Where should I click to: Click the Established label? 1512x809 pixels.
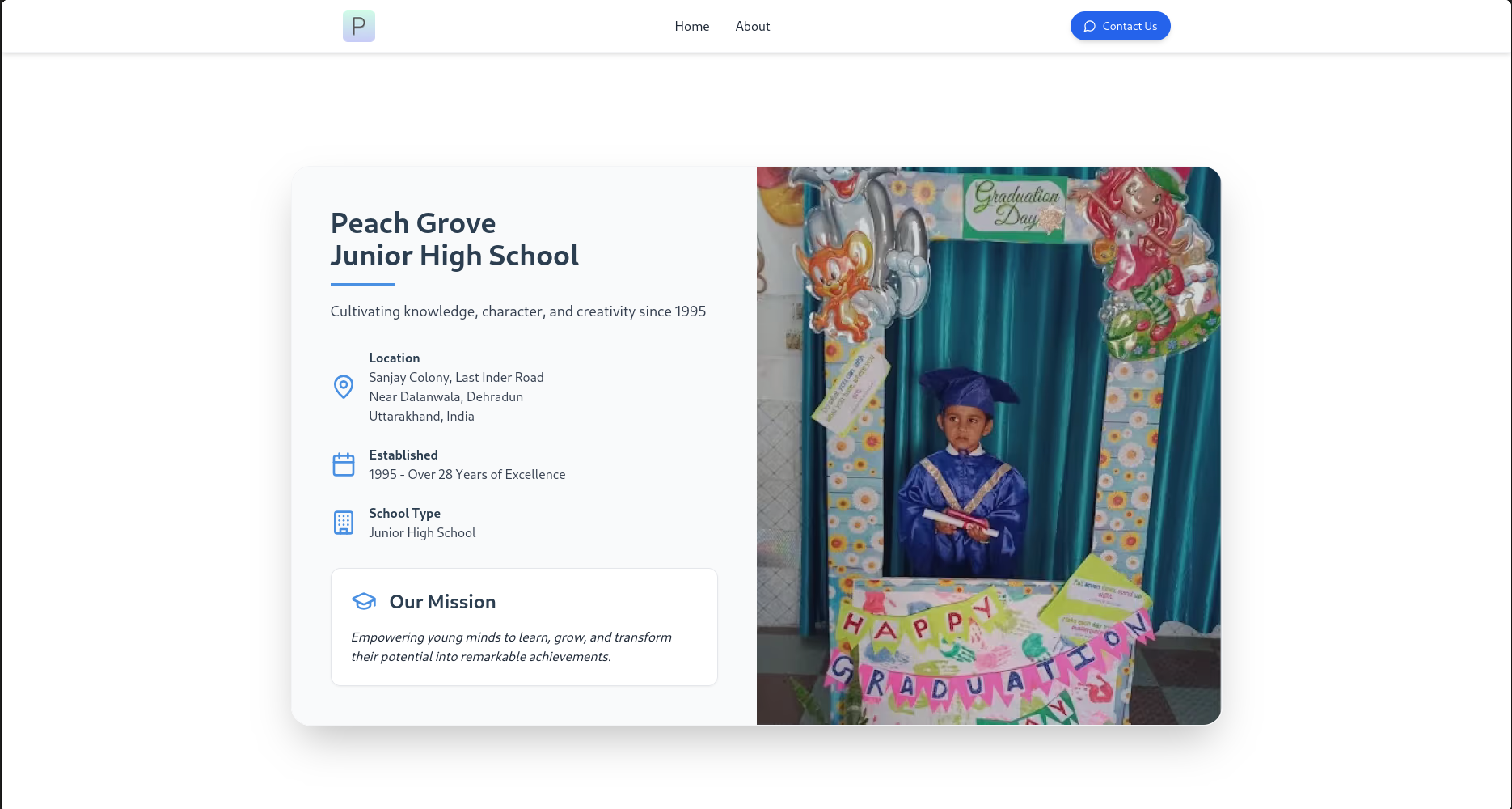403,455
